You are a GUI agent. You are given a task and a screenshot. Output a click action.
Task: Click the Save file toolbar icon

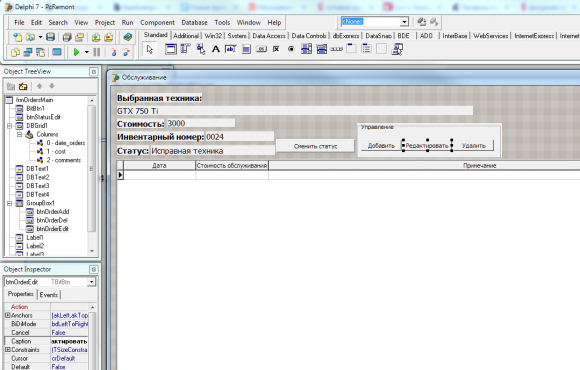(51, 37)
